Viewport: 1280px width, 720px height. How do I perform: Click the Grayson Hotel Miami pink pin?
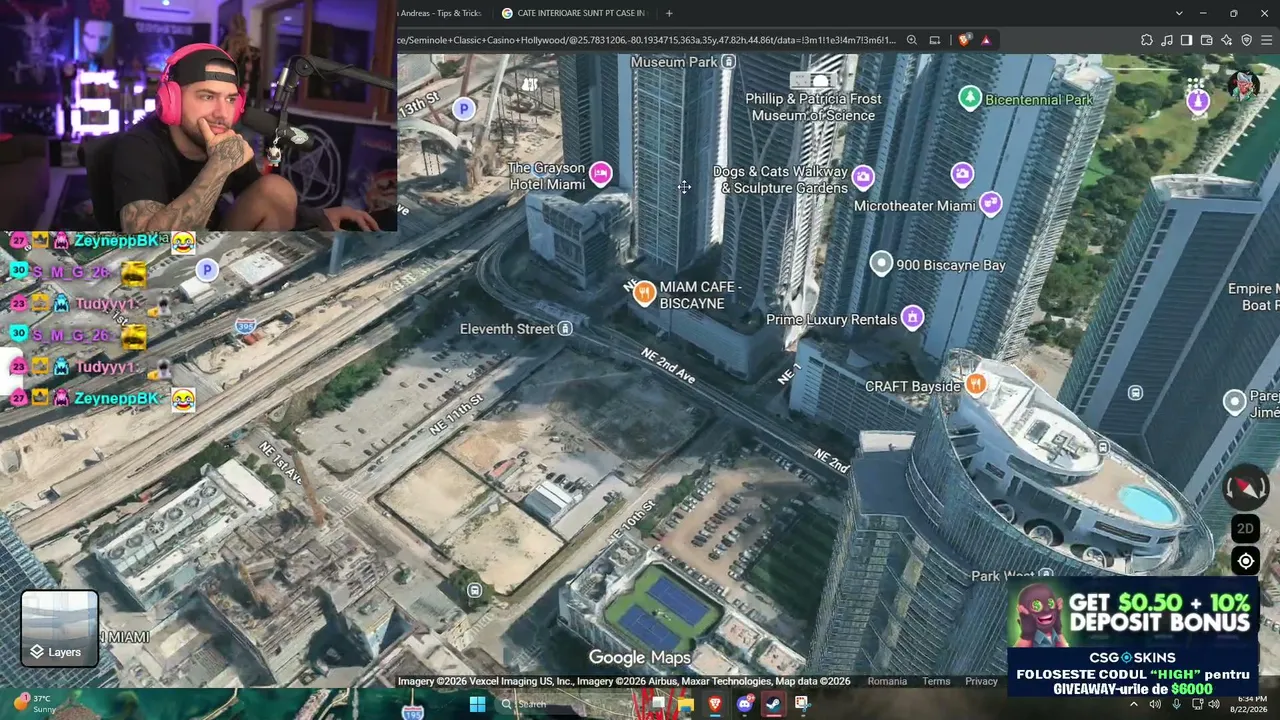coord(600,174)
